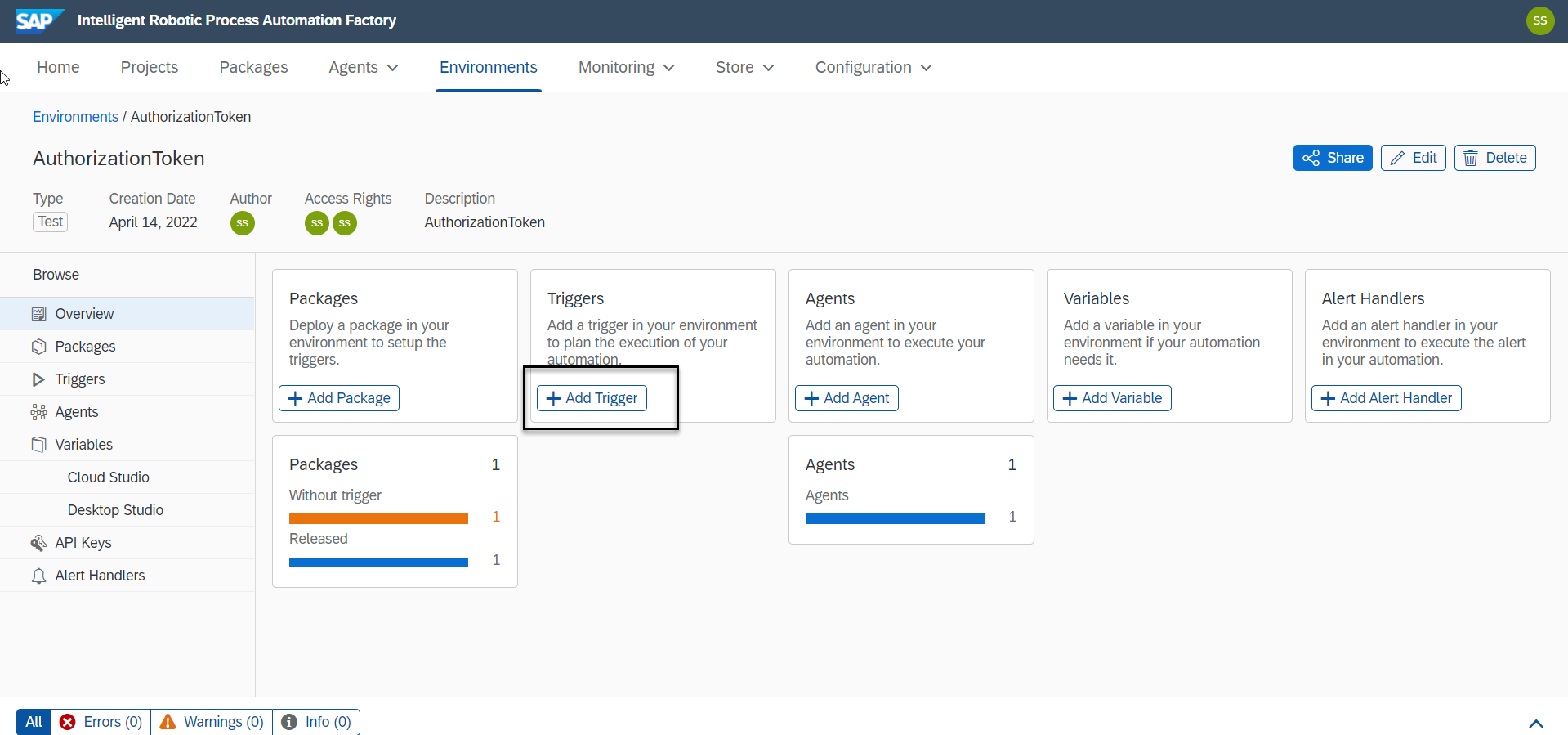
Task: Click the Variables icon in sidebar
Action: pyautogui.click(x=38, y=445)
